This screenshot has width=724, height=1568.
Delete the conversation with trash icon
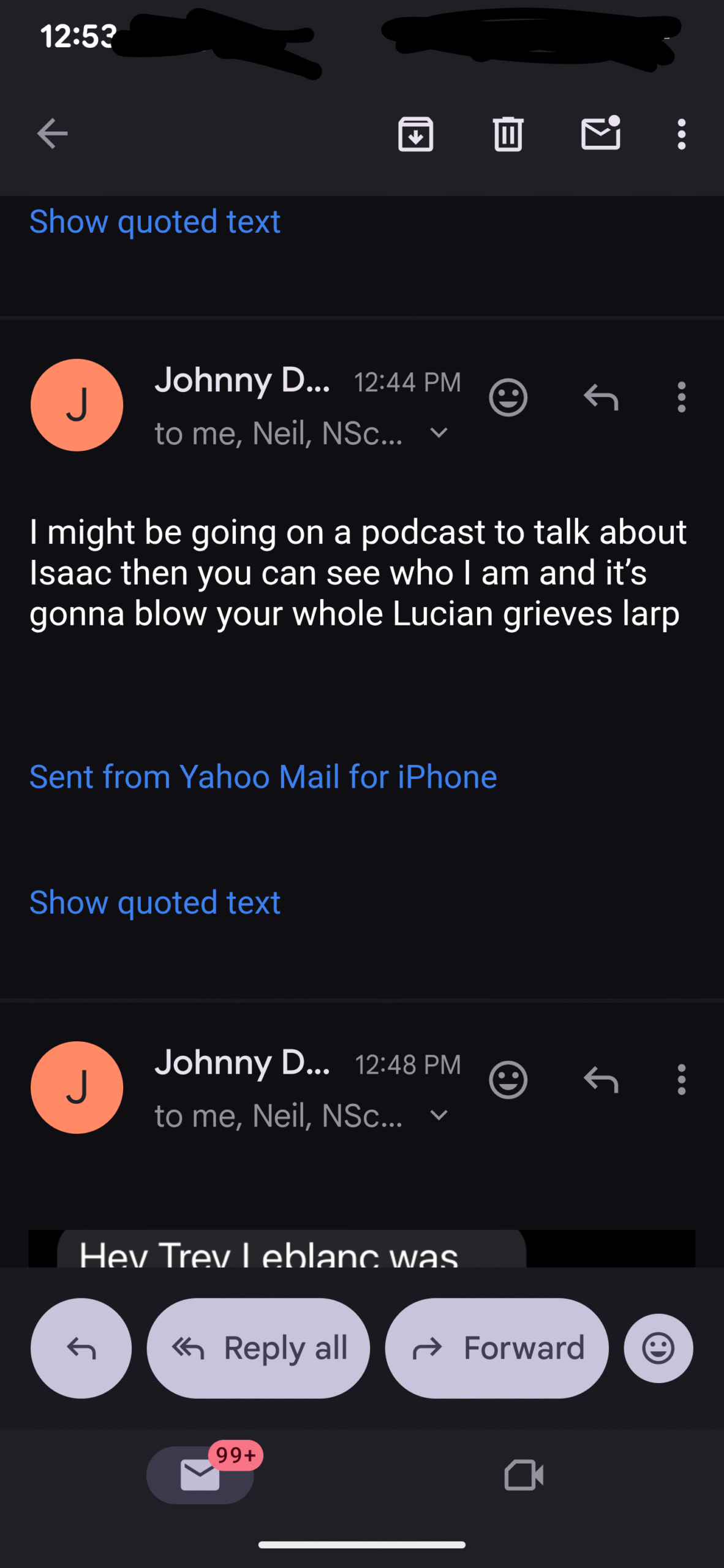[x=508, y=134]
